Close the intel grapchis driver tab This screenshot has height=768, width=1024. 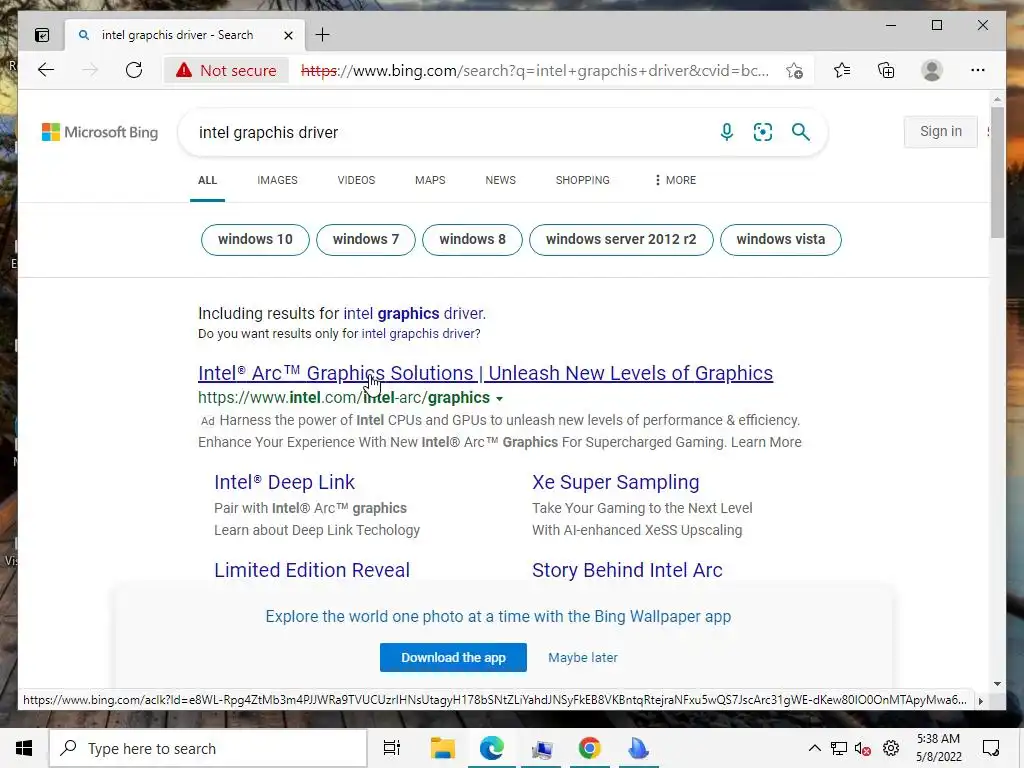tap(288, 35)
